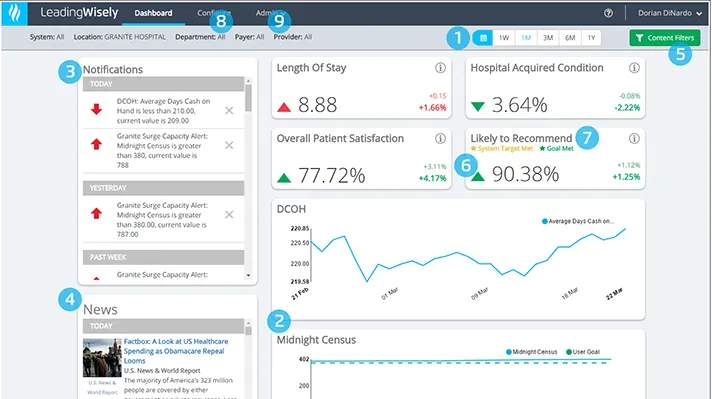The image size is (712, 399).
Task: Click the U.S. News & World Report source
Action: 162,370
